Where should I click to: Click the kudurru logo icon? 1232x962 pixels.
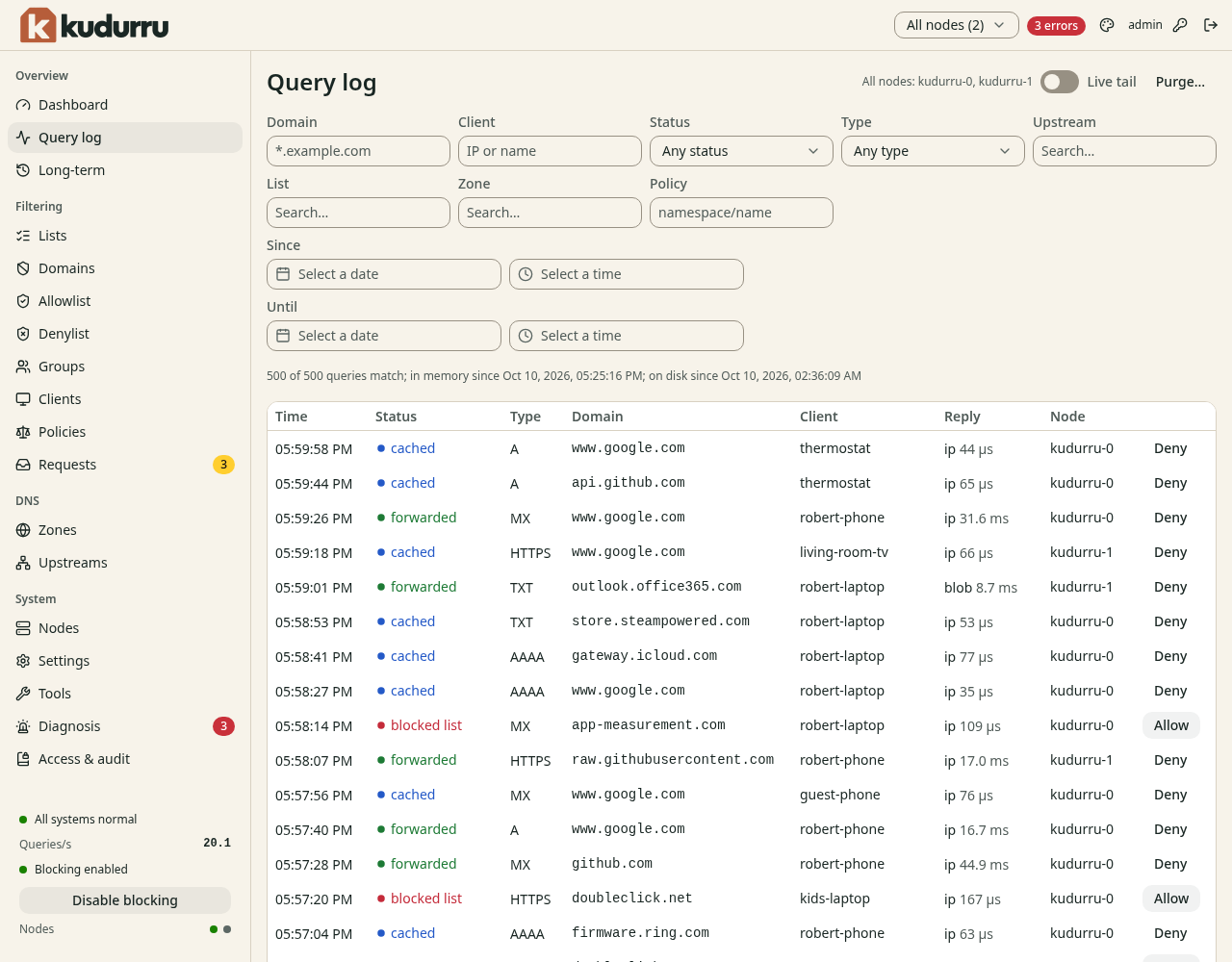tap(38, 25)
